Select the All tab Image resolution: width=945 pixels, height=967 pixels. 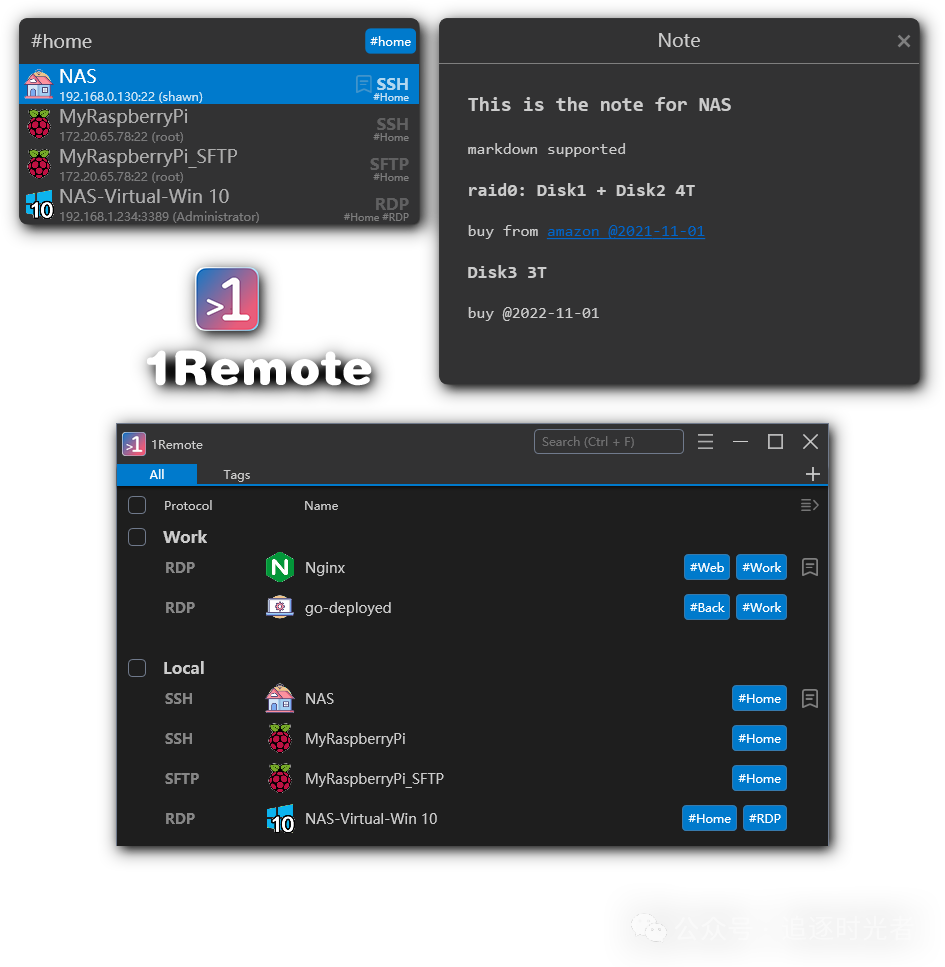coord(156,474)
